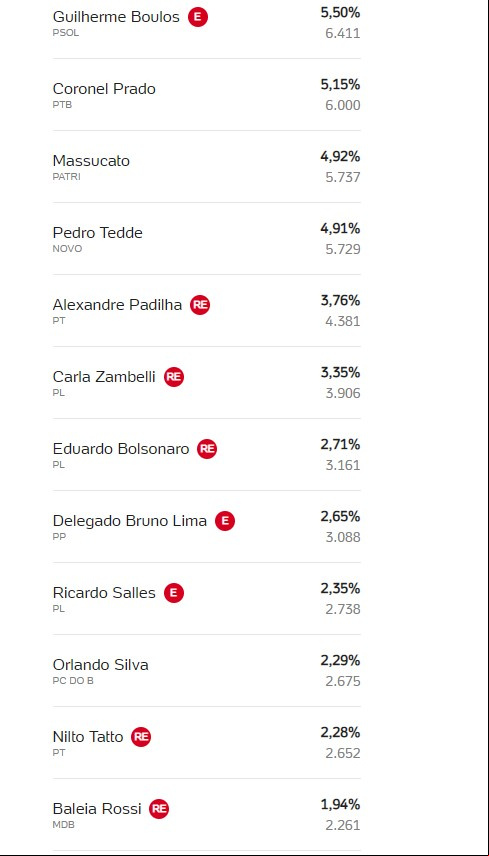Select the PATRI party label under Massucato
489x856 pixels.
click(67, 177)
